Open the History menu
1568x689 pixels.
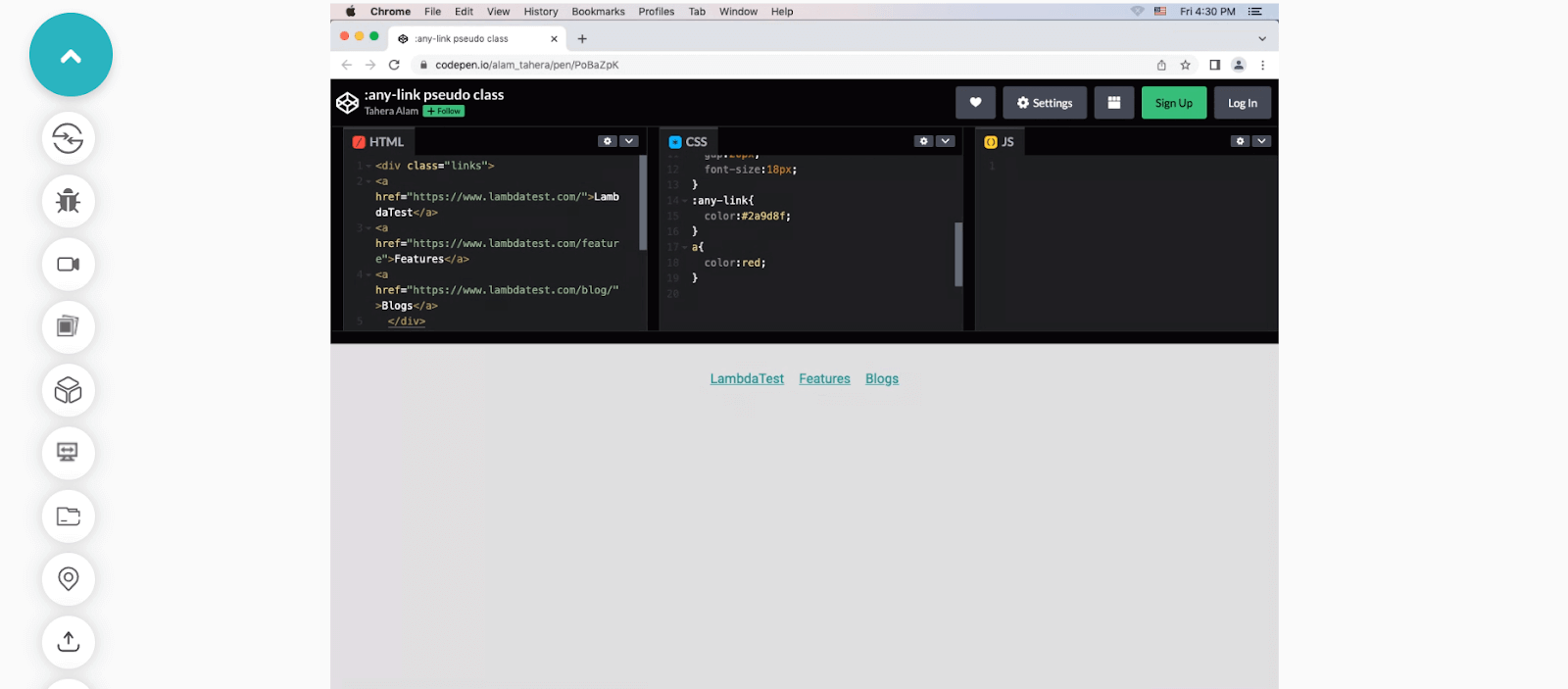pyautogui.click(x=540, y=12)
